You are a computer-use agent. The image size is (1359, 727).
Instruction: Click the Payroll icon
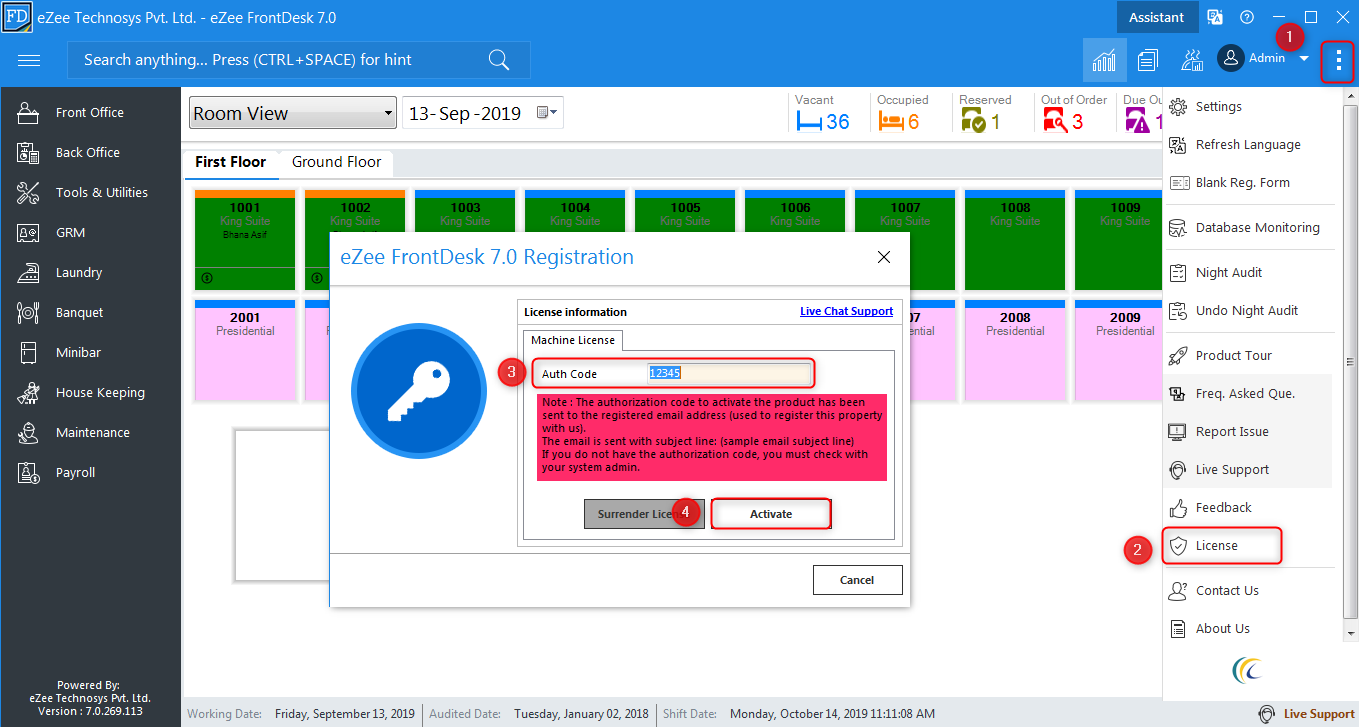(27, 473)
